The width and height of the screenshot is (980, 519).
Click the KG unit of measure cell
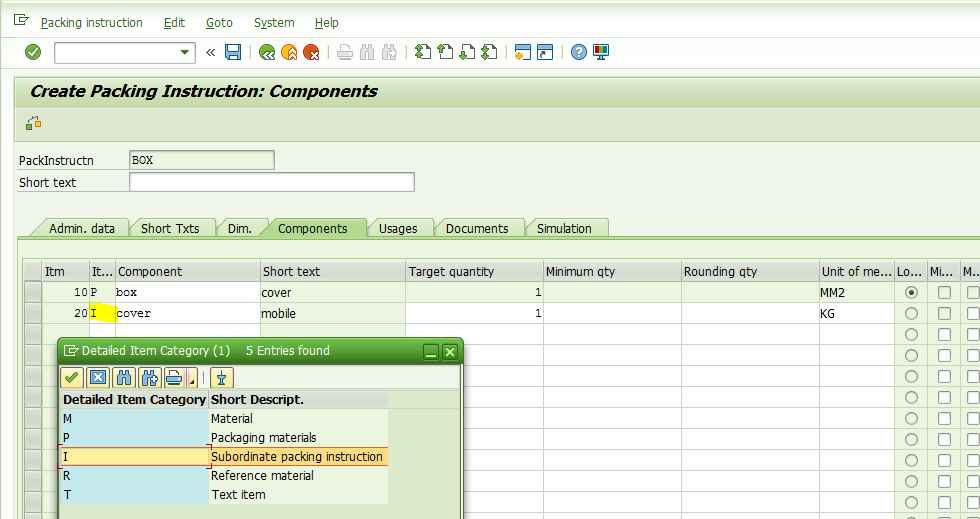tap(856, 313)
